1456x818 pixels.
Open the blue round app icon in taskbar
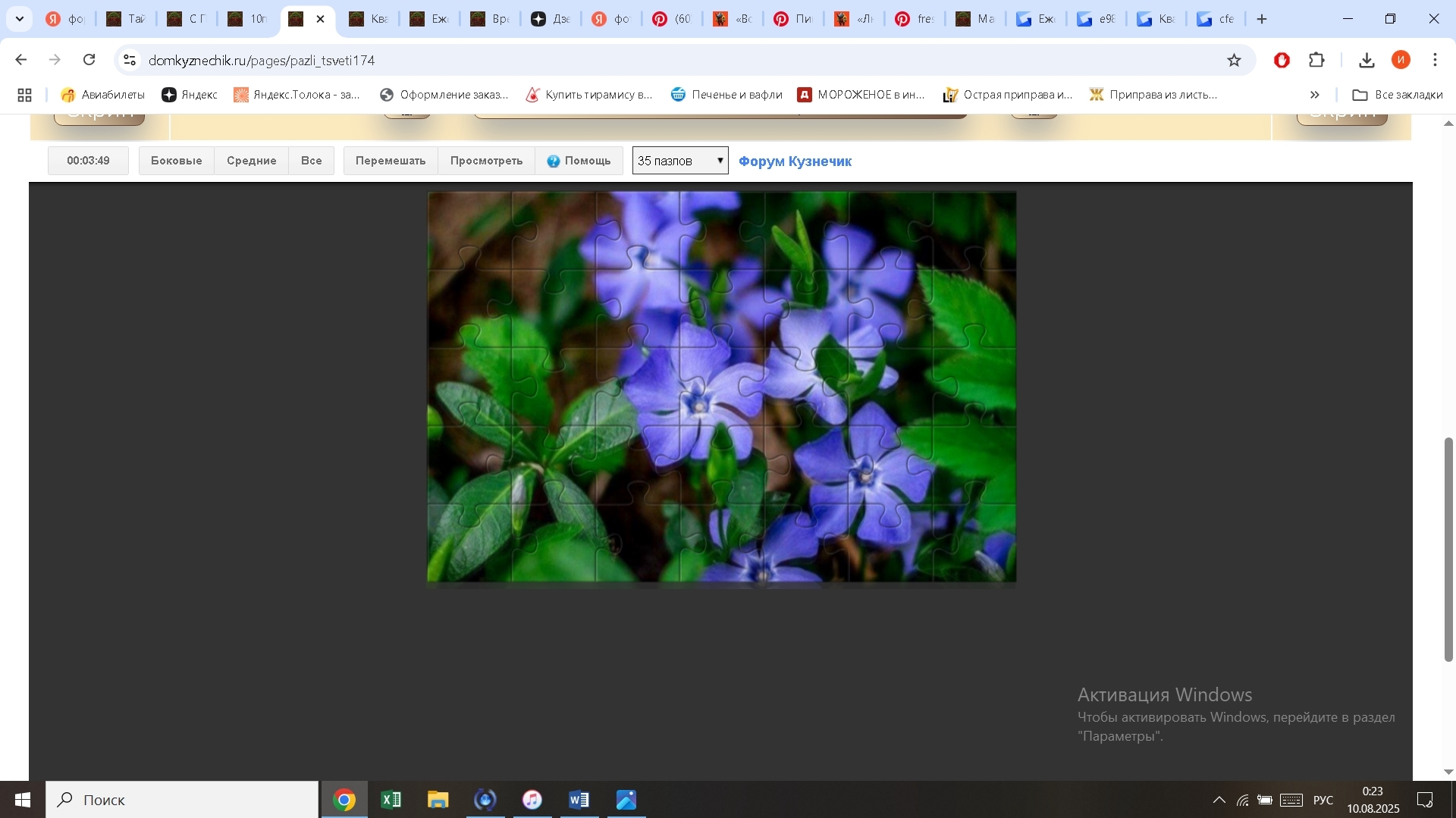click(485, 800)
